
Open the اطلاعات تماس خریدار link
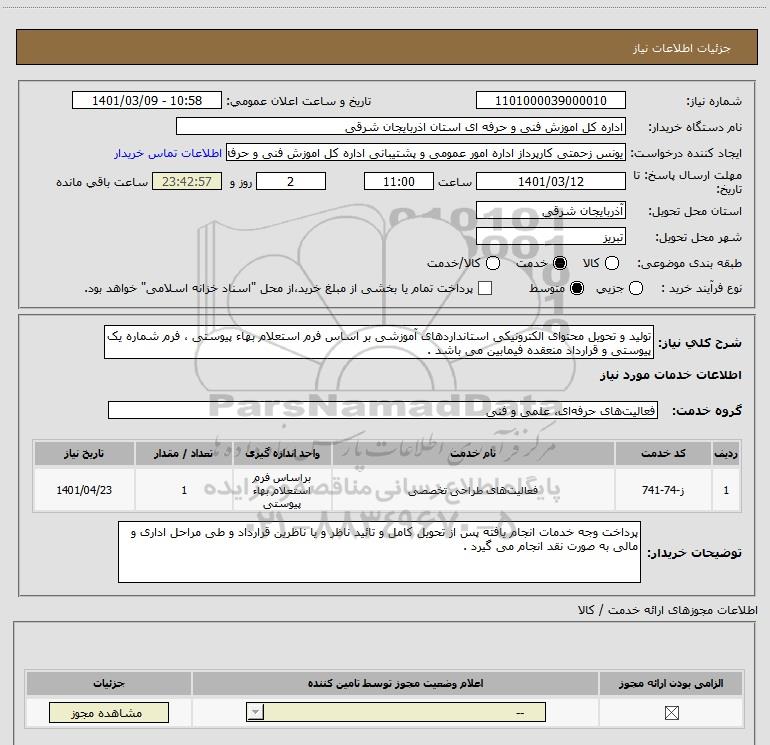pos(168,153)
